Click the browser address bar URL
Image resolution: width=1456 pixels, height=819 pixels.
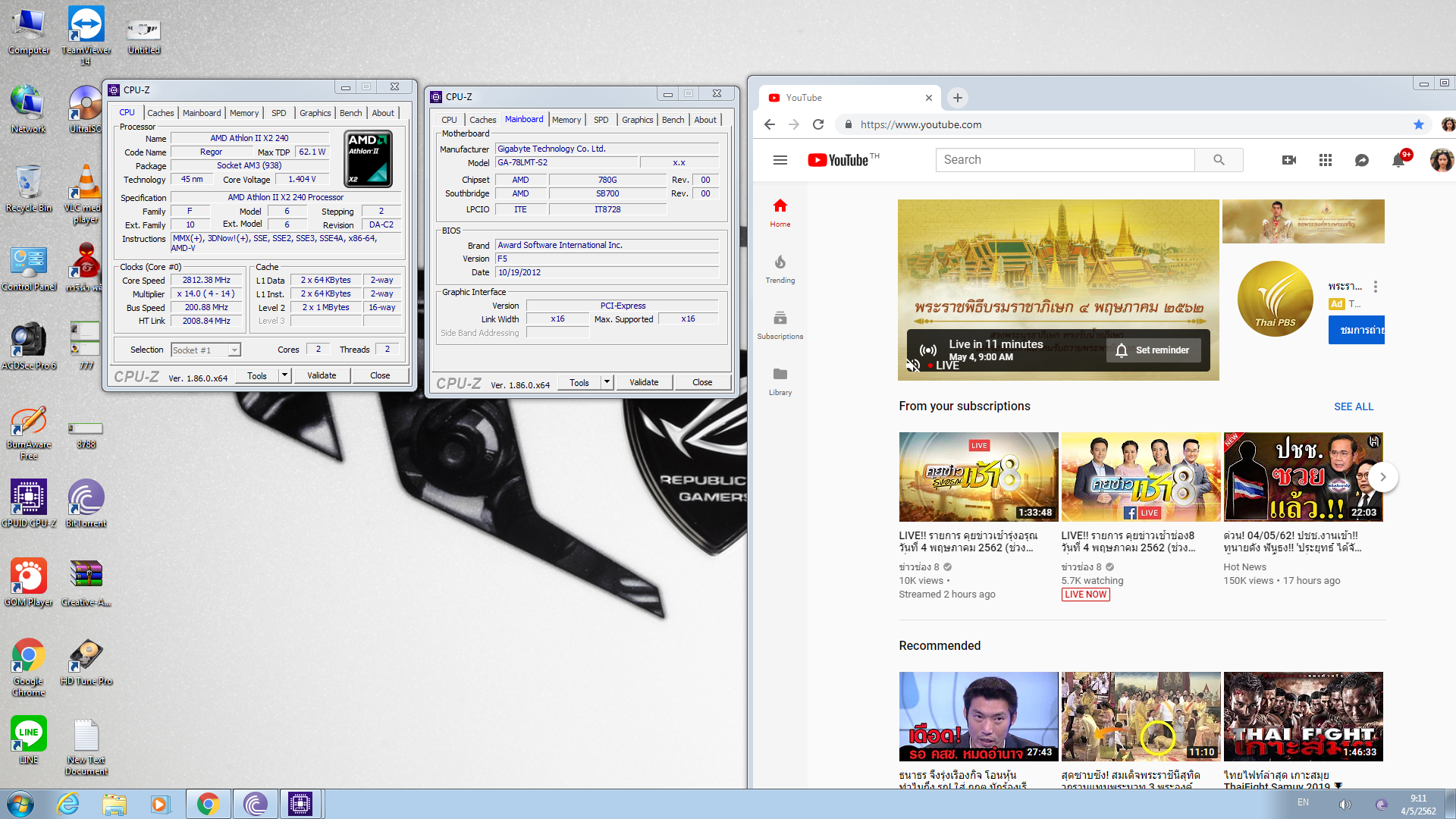point(921,124)
